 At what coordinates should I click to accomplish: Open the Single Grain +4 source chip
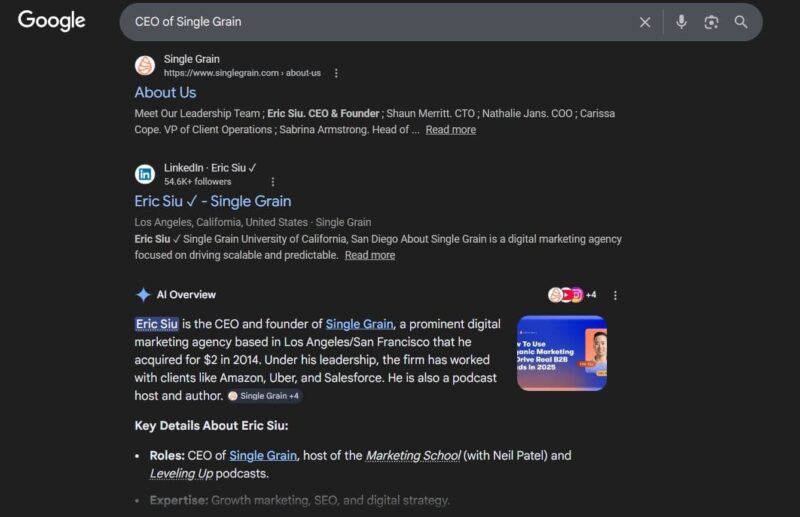264,396
